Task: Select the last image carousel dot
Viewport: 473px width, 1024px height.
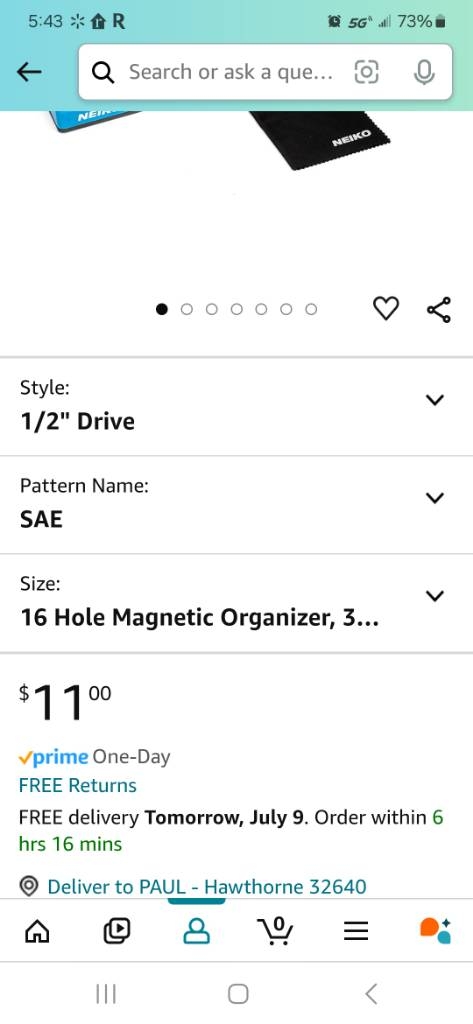Action: pos(311,309)
